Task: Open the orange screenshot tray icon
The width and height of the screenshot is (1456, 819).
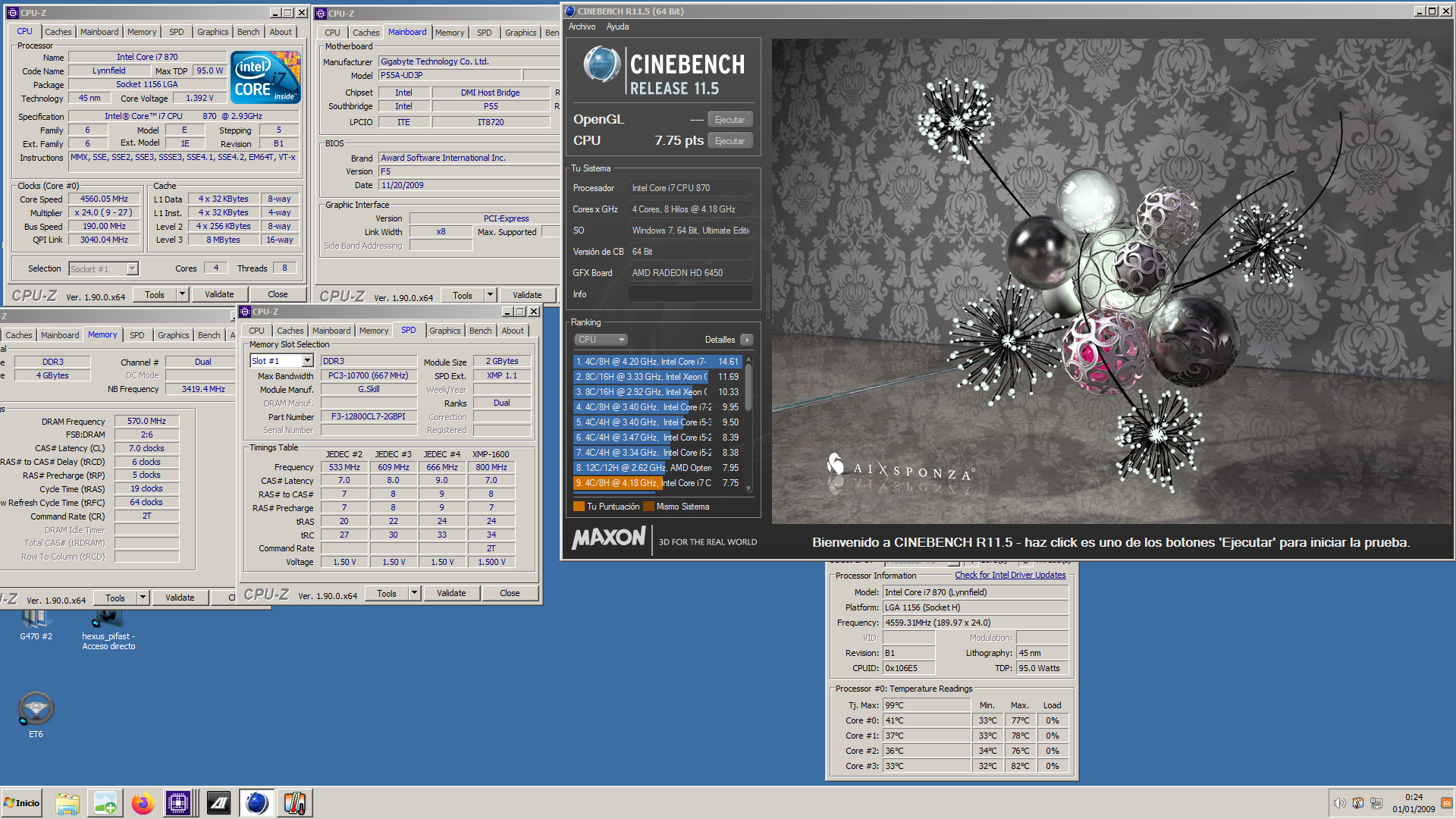Action: pyautogui.click(x=1446, y=802)
